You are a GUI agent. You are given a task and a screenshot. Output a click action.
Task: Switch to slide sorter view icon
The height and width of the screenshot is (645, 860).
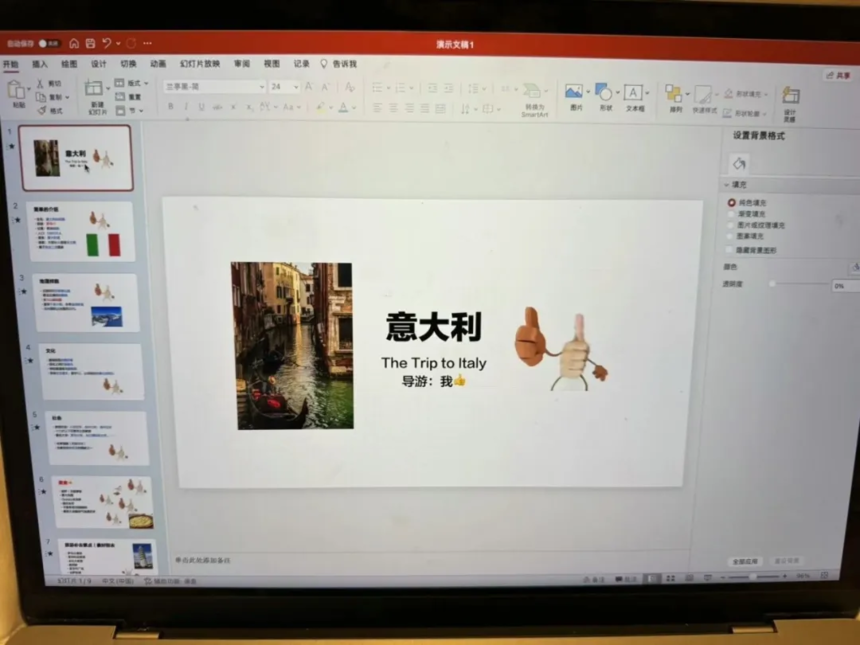click(x=670, y=578)
